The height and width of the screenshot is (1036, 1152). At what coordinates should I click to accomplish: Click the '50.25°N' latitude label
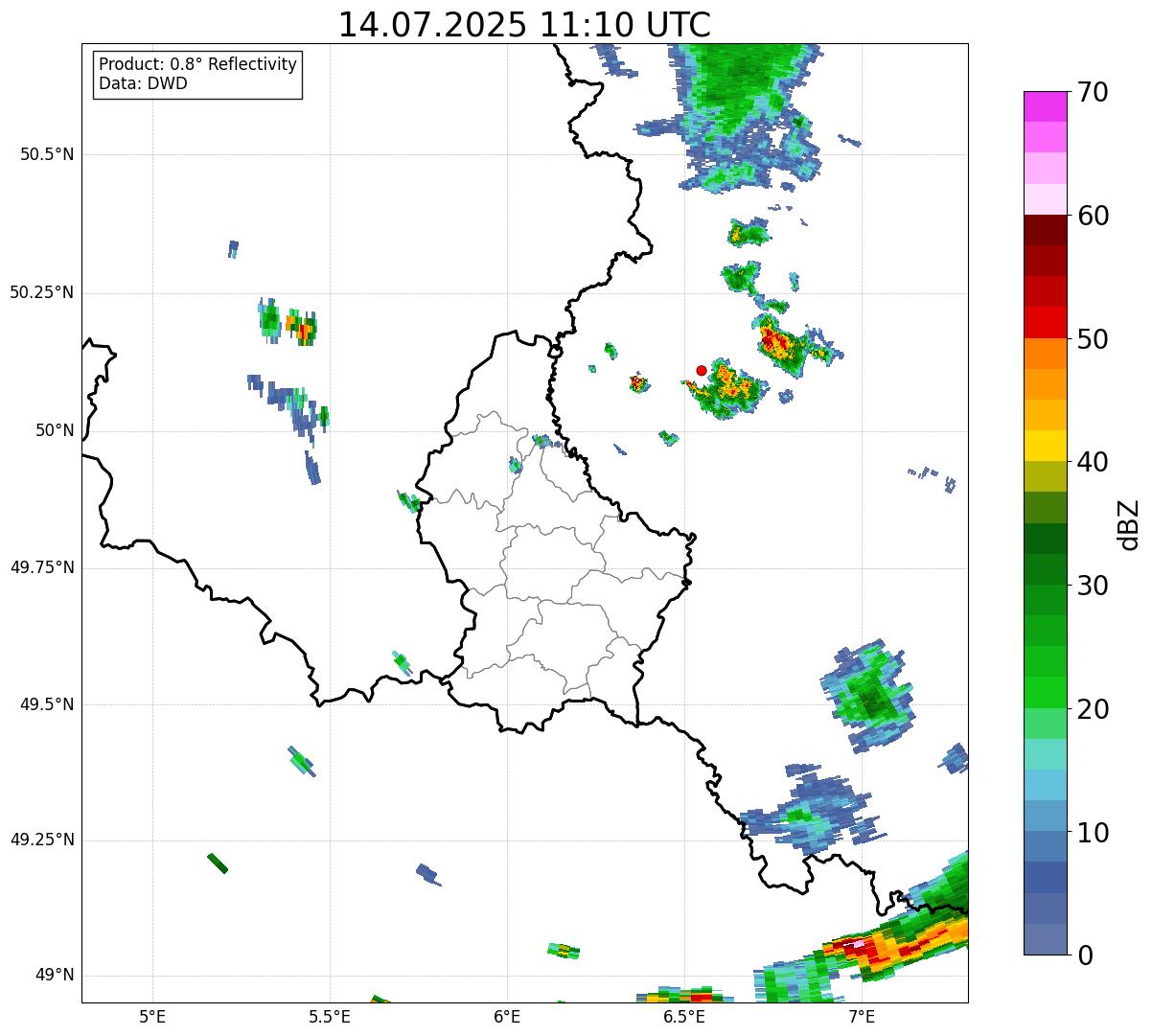[42, 292]
